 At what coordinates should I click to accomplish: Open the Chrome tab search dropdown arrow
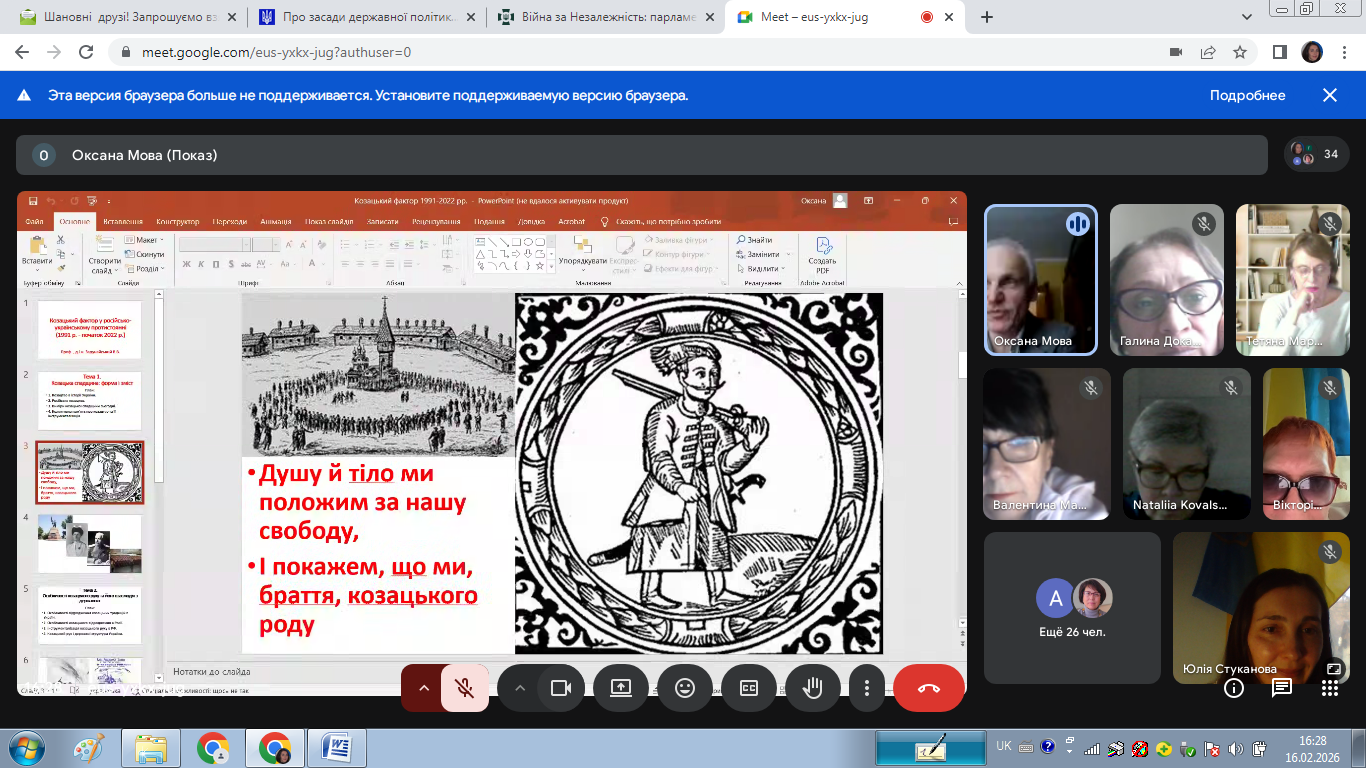tap(1247, 17)
